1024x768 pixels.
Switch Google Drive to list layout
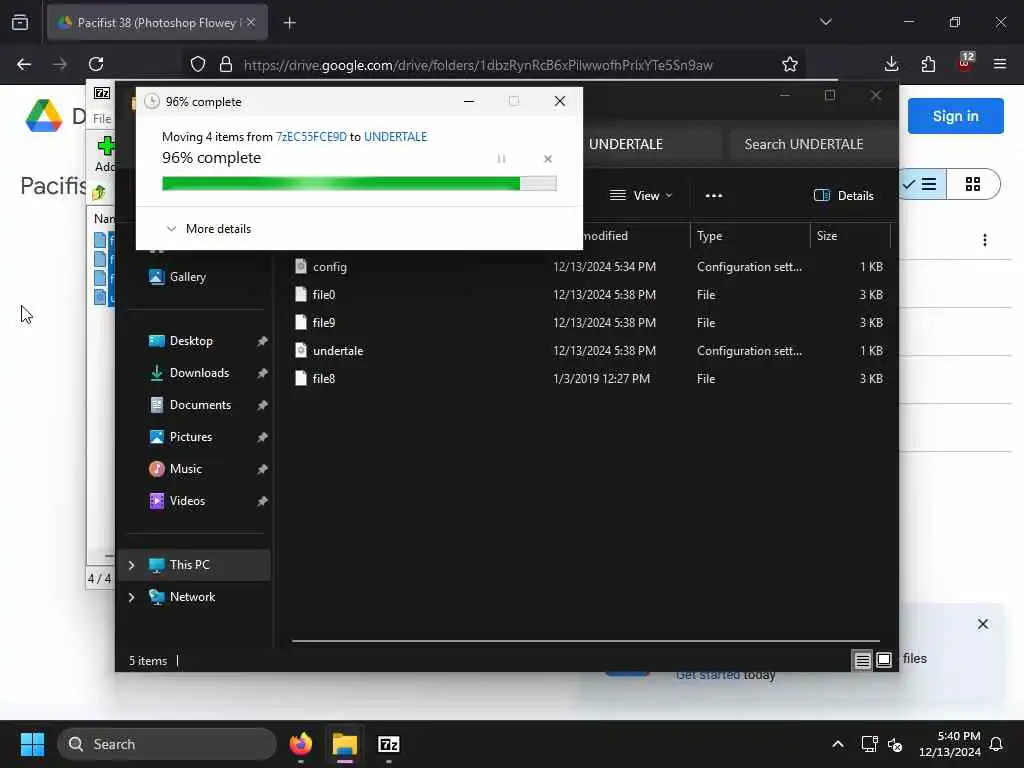(x=922, y=184)
